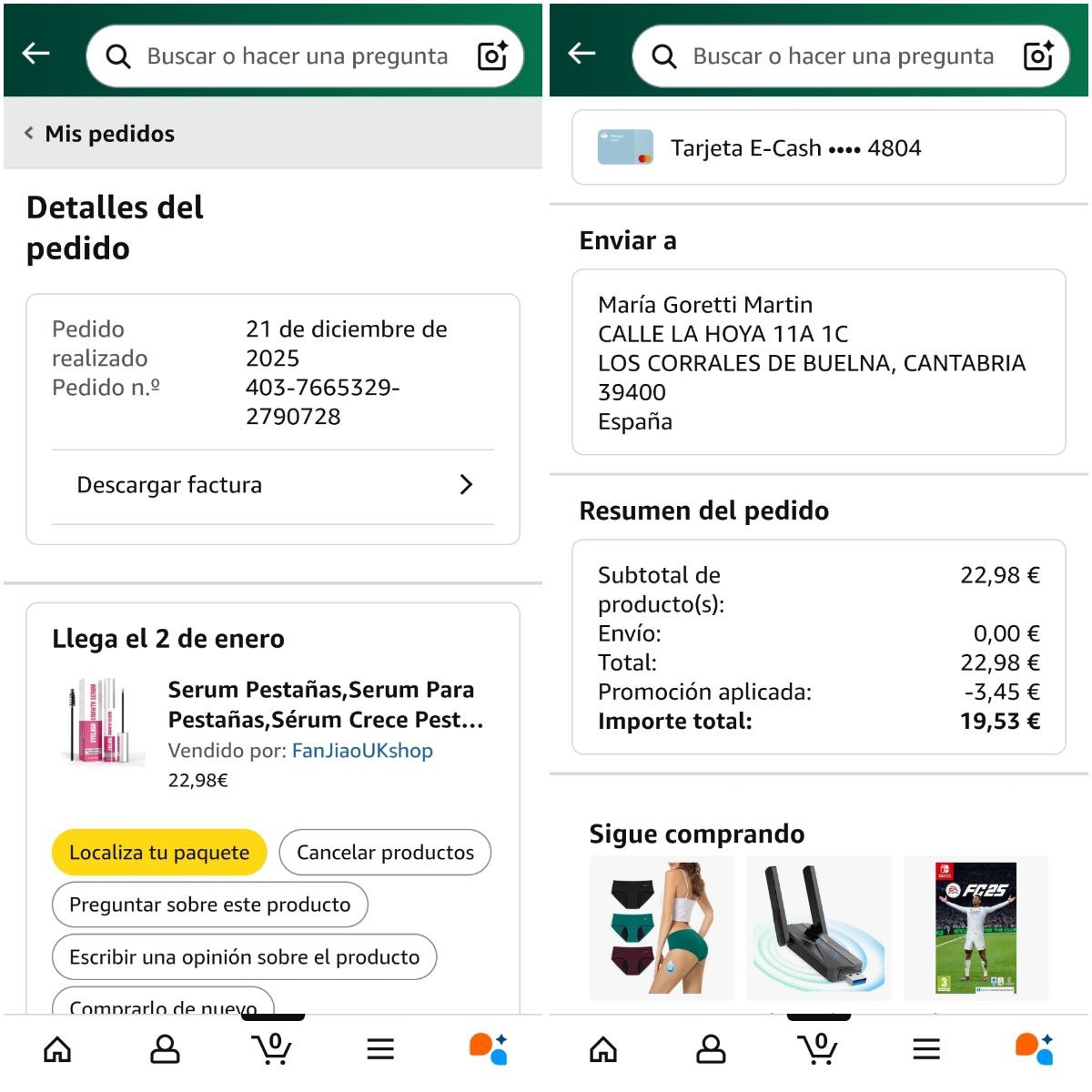Open FanJiaoUKshop seller link
The height and width of the screenshot is (1092, 1092).
click(x=362, y=751)
